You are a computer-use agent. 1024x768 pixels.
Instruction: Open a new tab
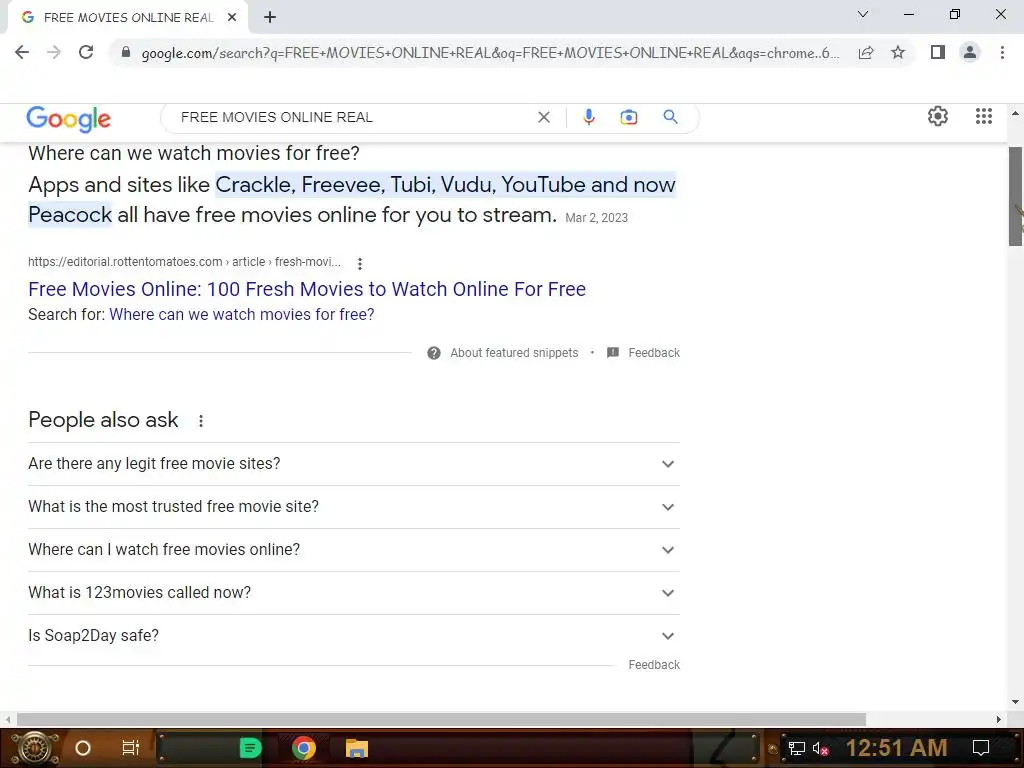coord(270,18)
